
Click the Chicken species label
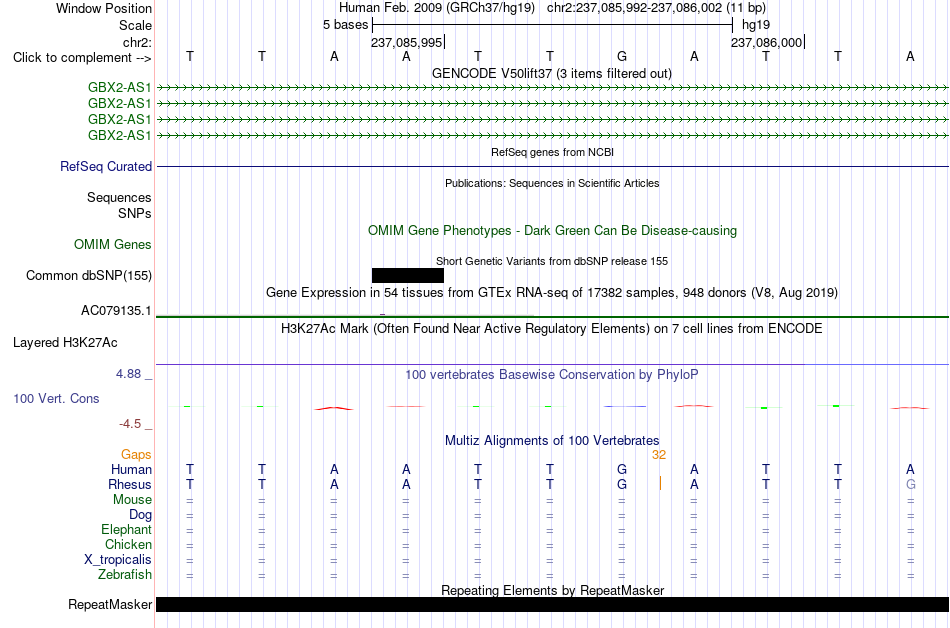tap(128, 544)
